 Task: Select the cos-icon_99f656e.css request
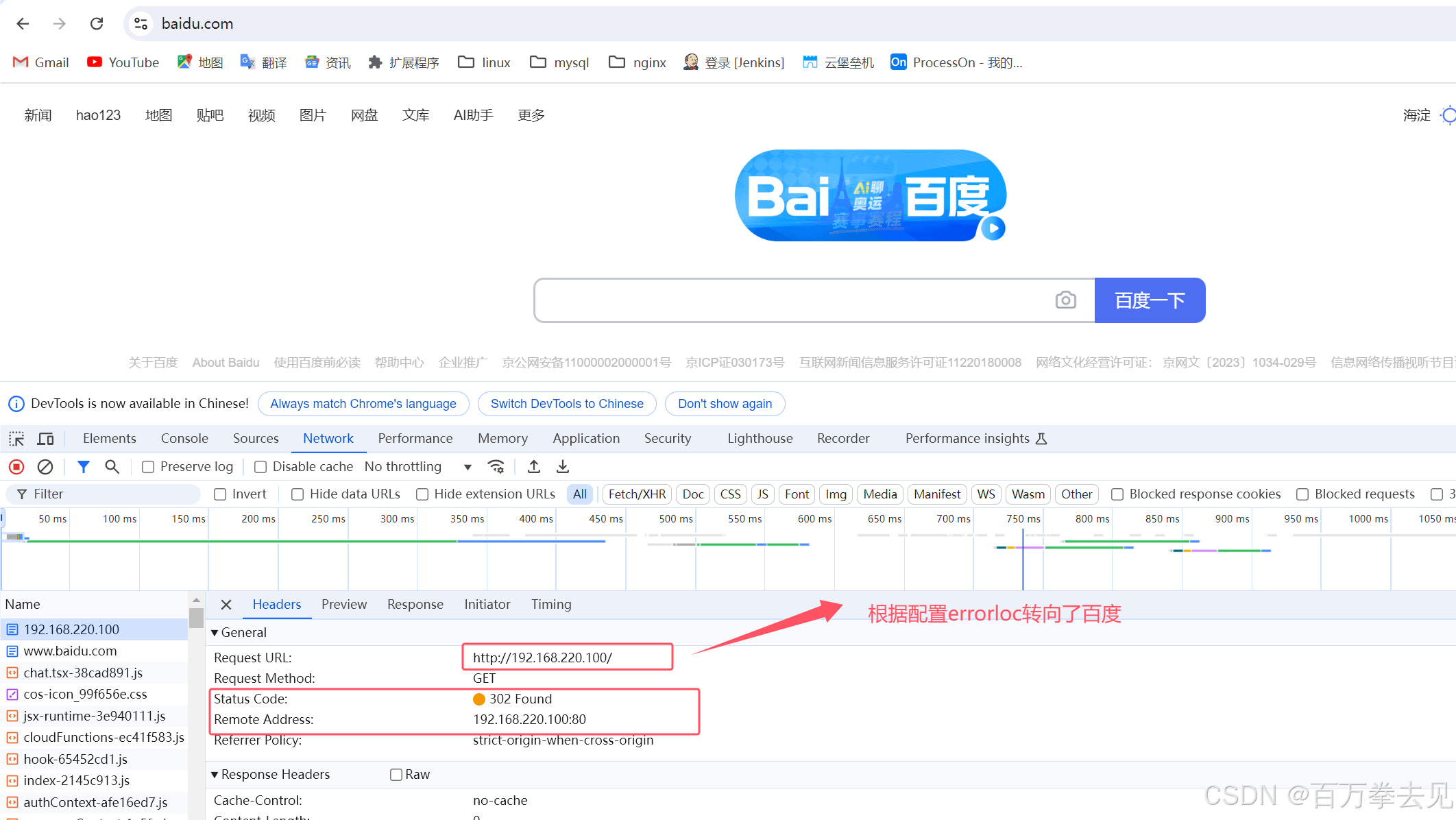(94, 695)
